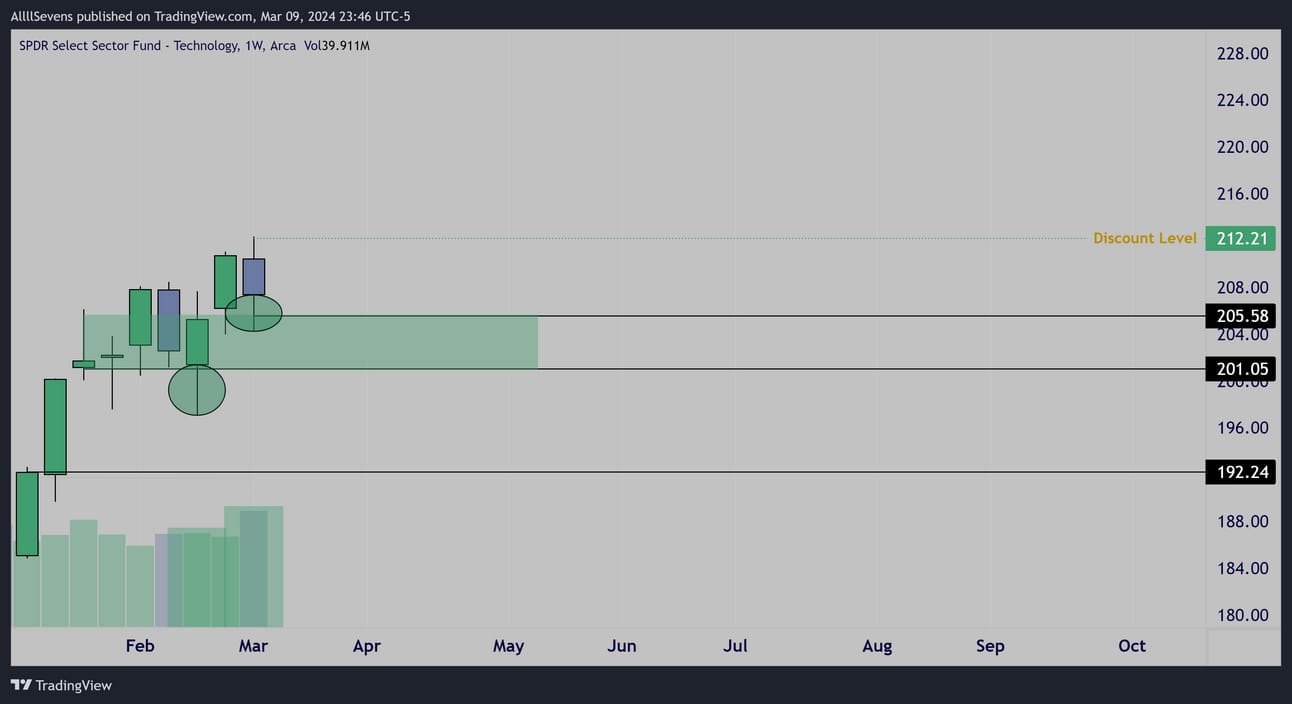
Task: Click the TradingView logo icon
Action: pos(20,685)
